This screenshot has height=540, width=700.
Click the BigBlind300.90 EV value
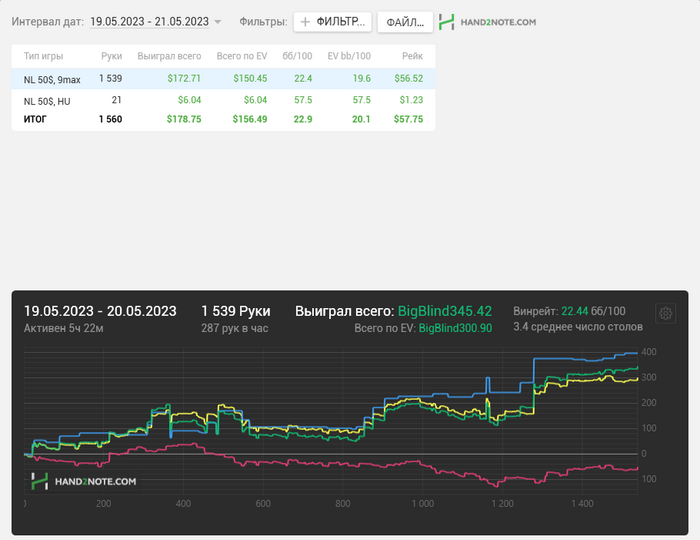pos(455,328)
